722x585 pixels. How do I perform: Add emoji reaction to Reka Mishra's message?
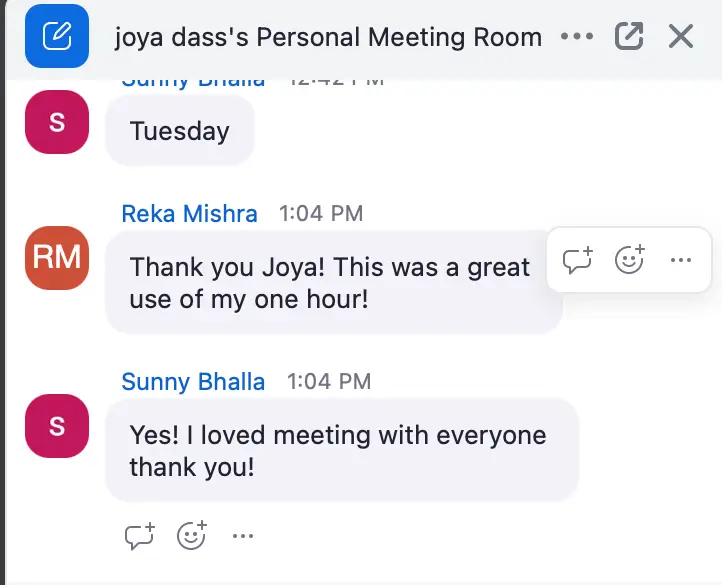tap(629, 261)
